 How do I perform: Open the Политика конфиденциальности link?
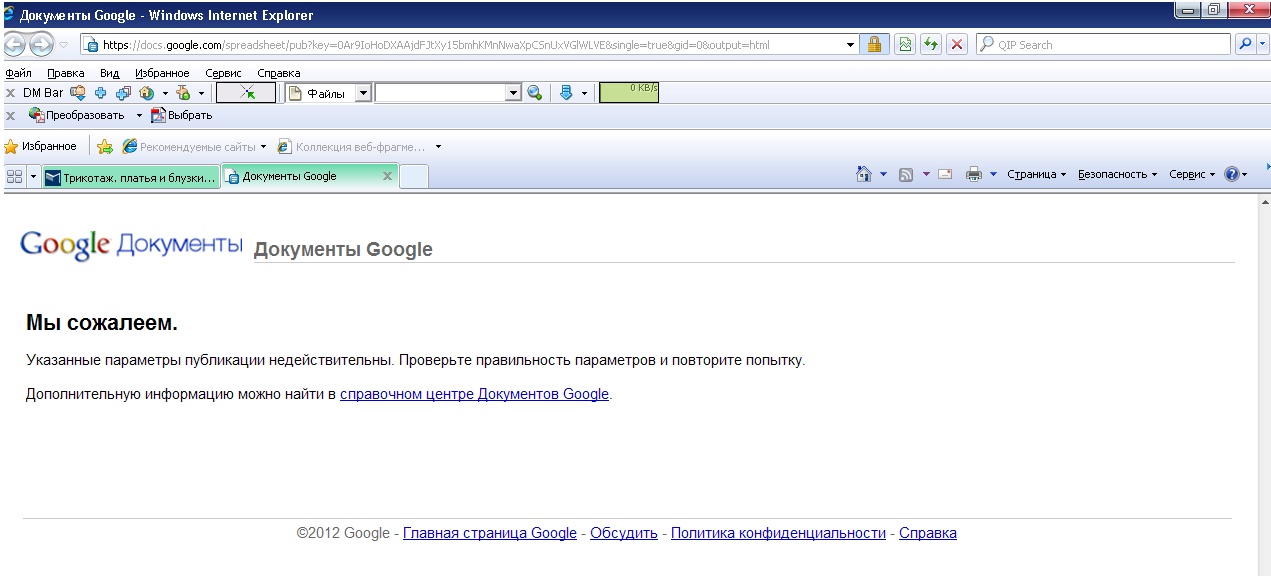point(778,533)
